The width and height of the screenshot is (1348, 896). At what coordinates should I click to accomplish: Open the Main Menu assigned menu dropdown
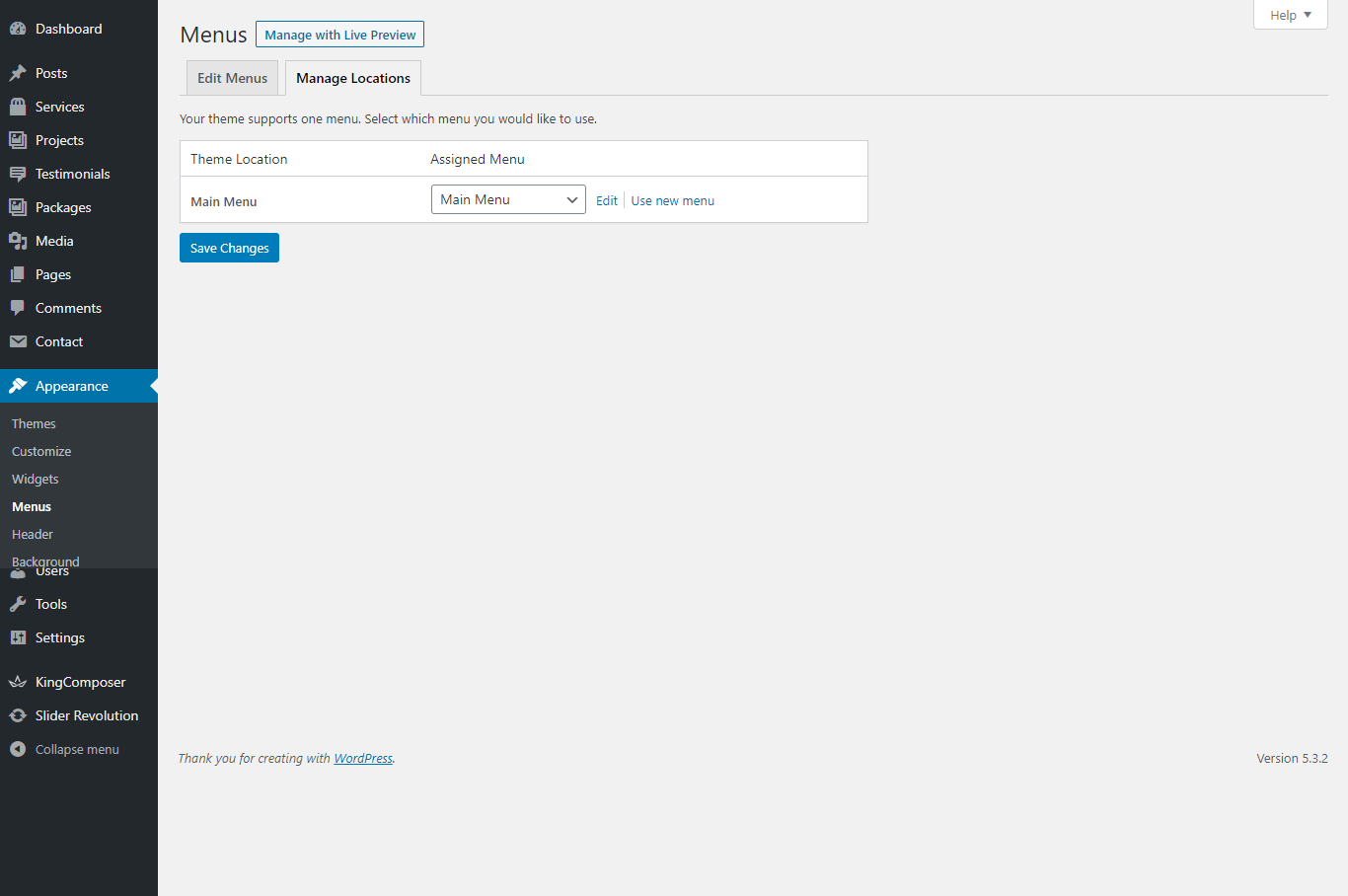[x=508, y=199]
